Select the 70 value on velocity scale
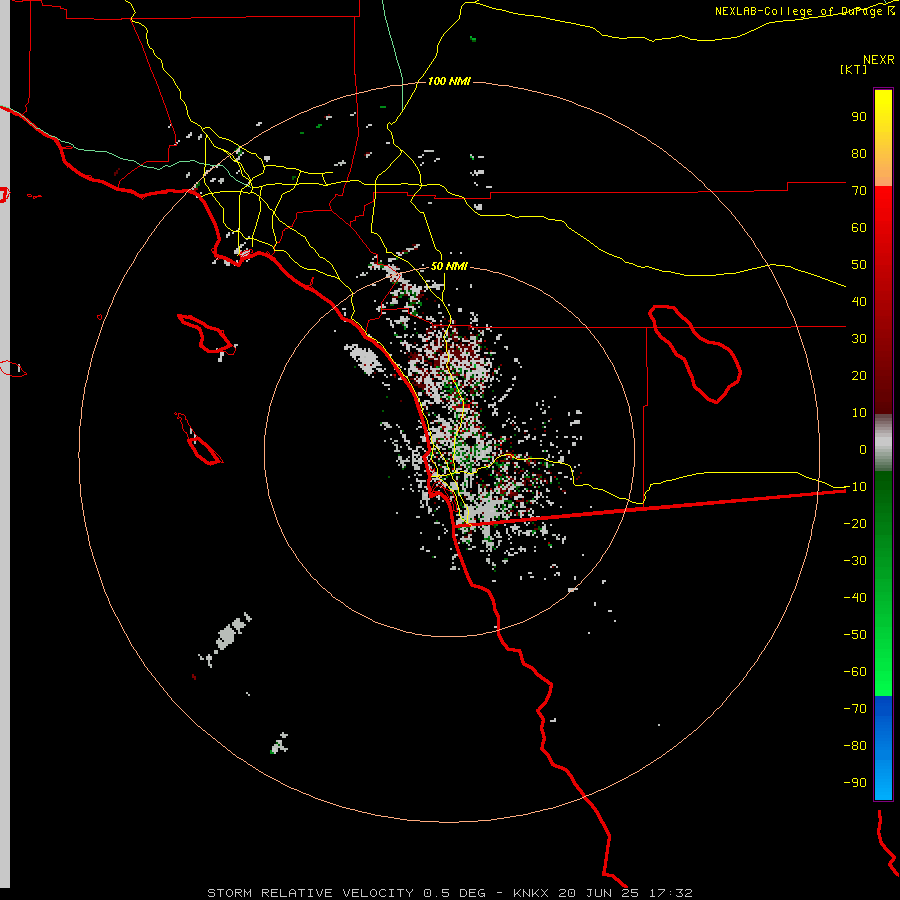The image size is (900, 900). [859, 191]
